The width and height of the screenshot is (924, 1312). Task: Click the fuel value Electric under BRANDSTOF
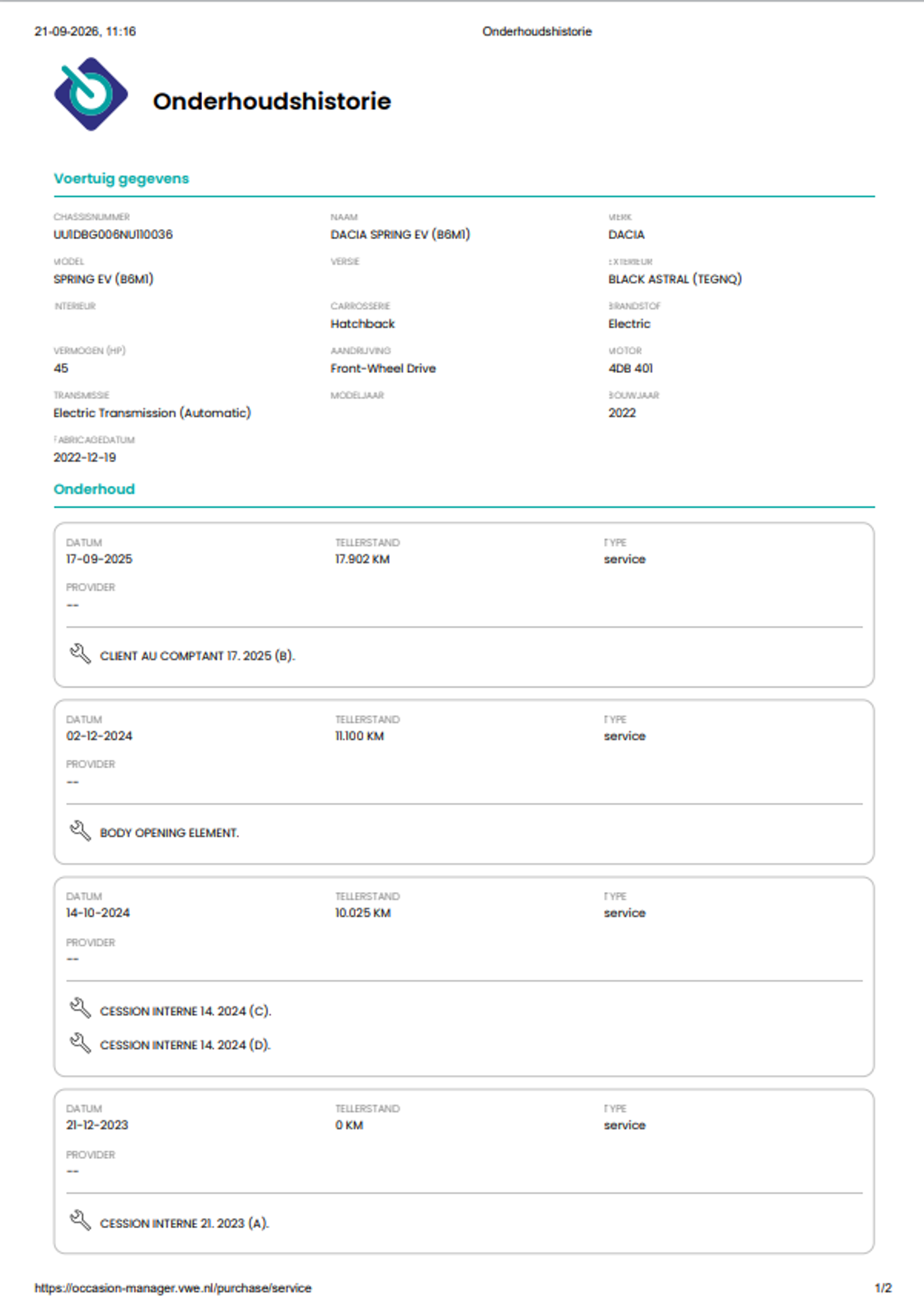tap(629, 324)
